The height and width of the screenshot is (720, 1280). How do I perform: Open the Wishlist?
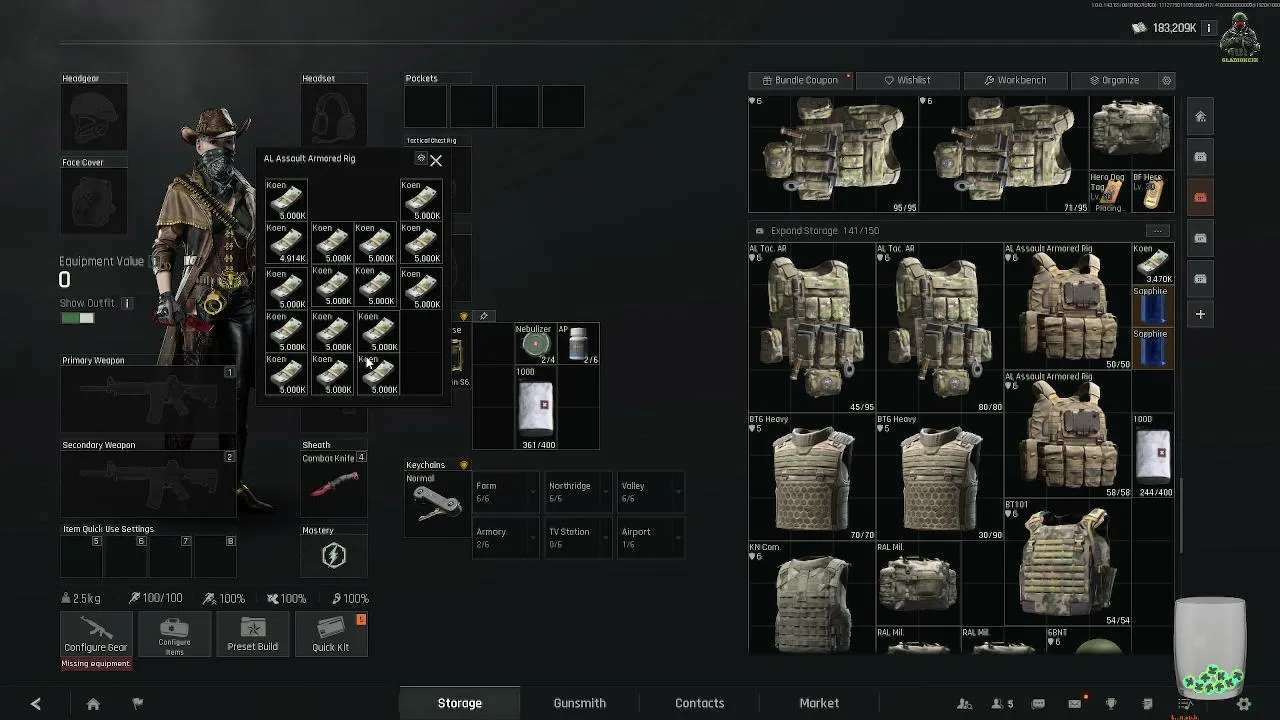click(907, 80)
